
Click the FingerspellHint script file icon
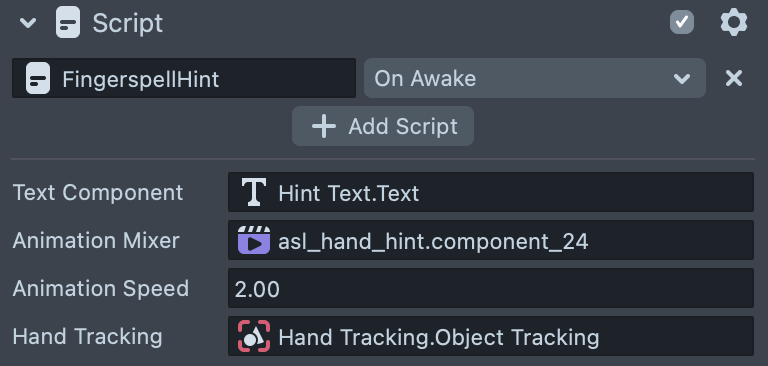[38, 78]
